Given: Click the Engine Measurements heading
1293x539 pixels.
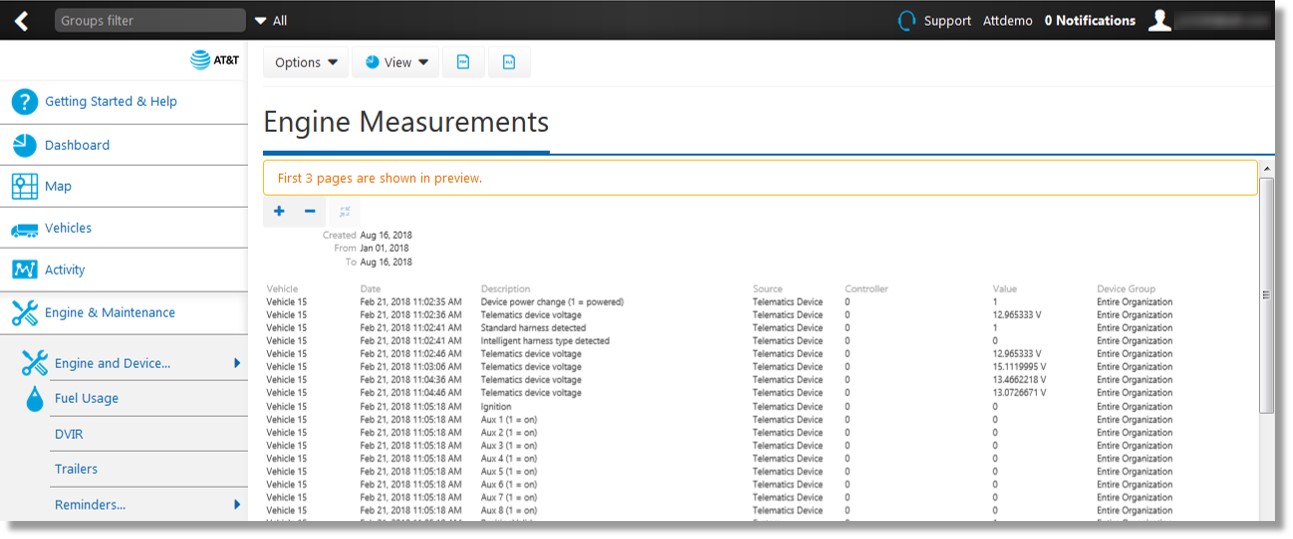Looking at the screenshot, I should pyautogui.click(x=406, y=122).
